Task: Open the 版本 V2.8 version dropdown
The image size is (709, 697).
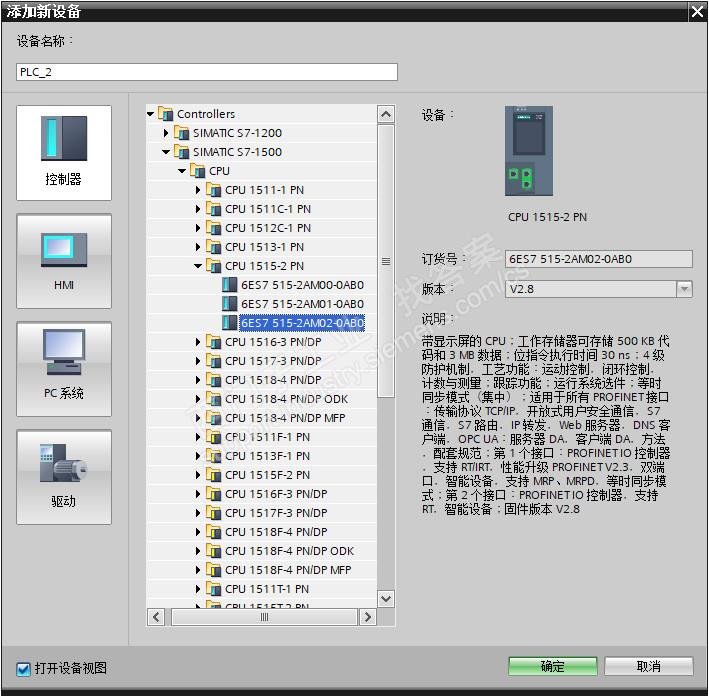Action: pyautogui.click(x=684, y=289)
